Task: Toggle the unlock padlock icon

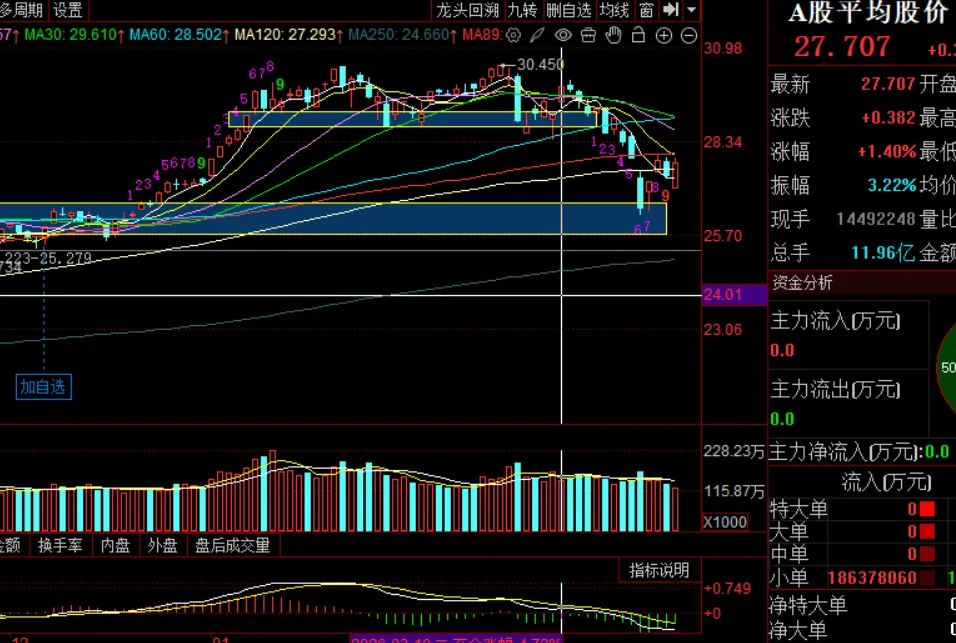Action: click(638, 35)
